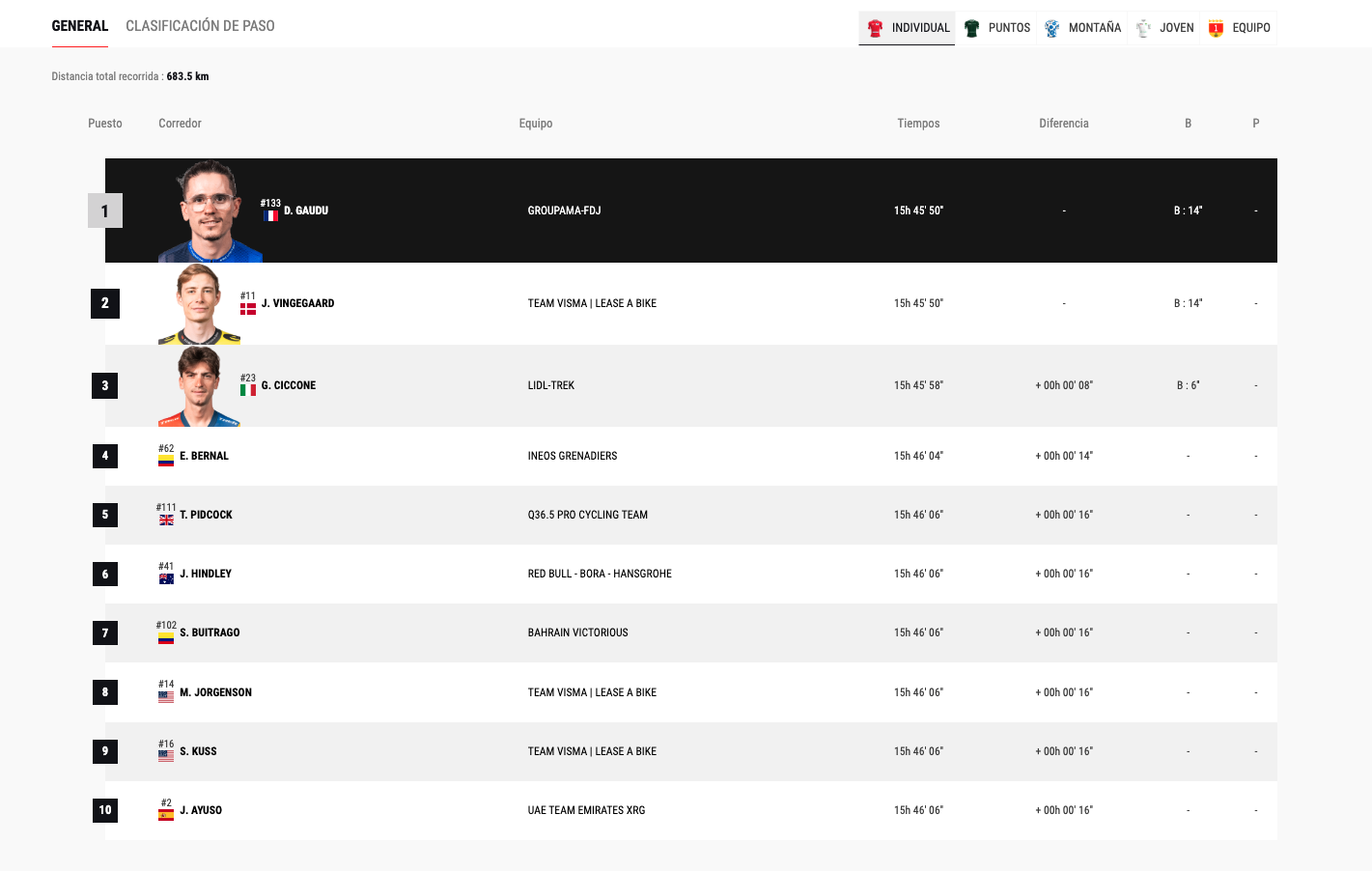Open rider T. Pidcock's profile
Viewport: 1372px width, 871px height.
coord(206,515)
